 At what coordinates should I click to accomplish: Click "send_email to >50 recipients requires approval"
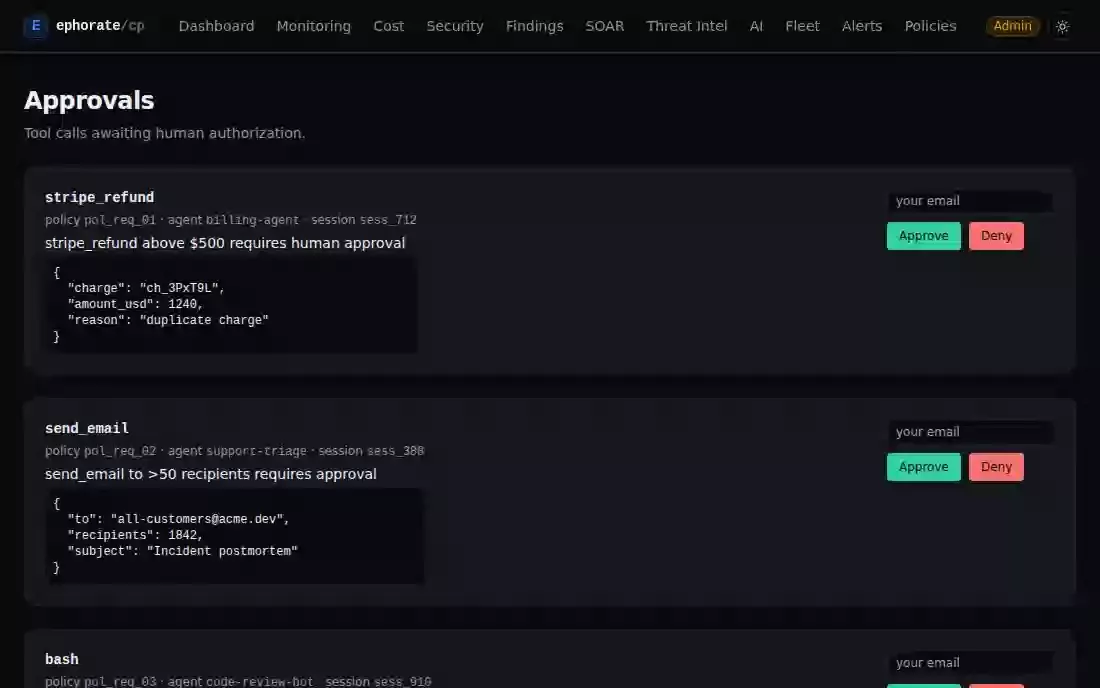[210, 474]
